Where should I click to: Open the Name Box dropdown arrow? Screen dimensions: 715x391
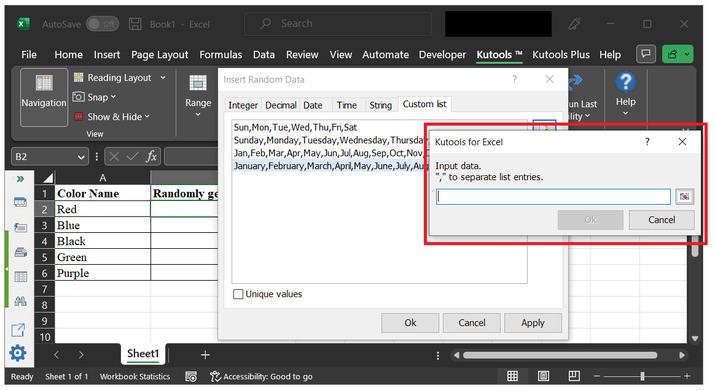click(81, 157)
